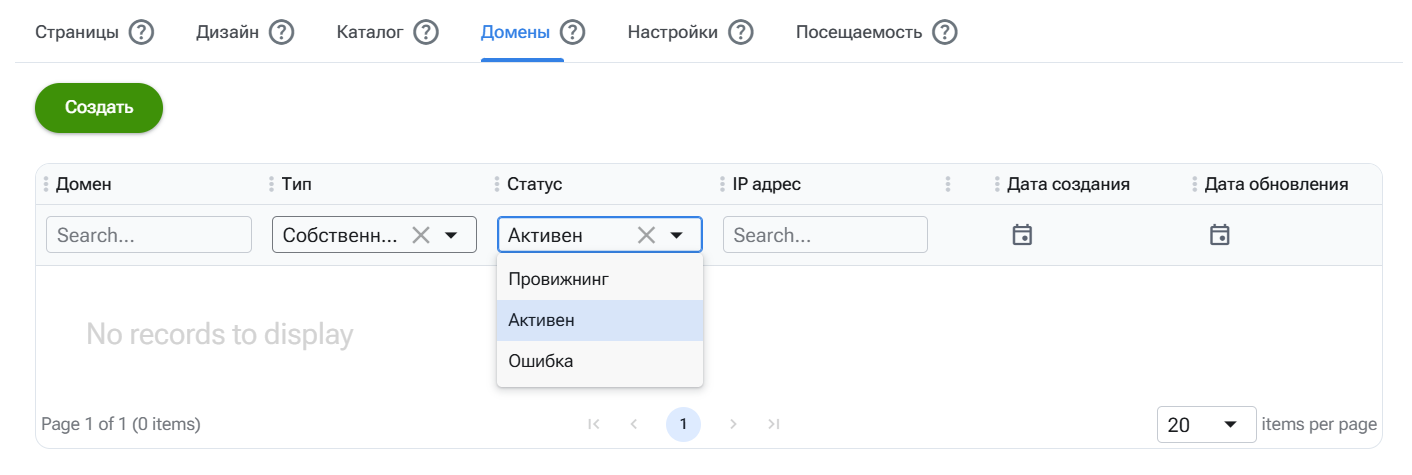The height and width of the screenshot is (475, 1412).
Task: Clear the Собственный type filter
Action: tap(421, 235)
